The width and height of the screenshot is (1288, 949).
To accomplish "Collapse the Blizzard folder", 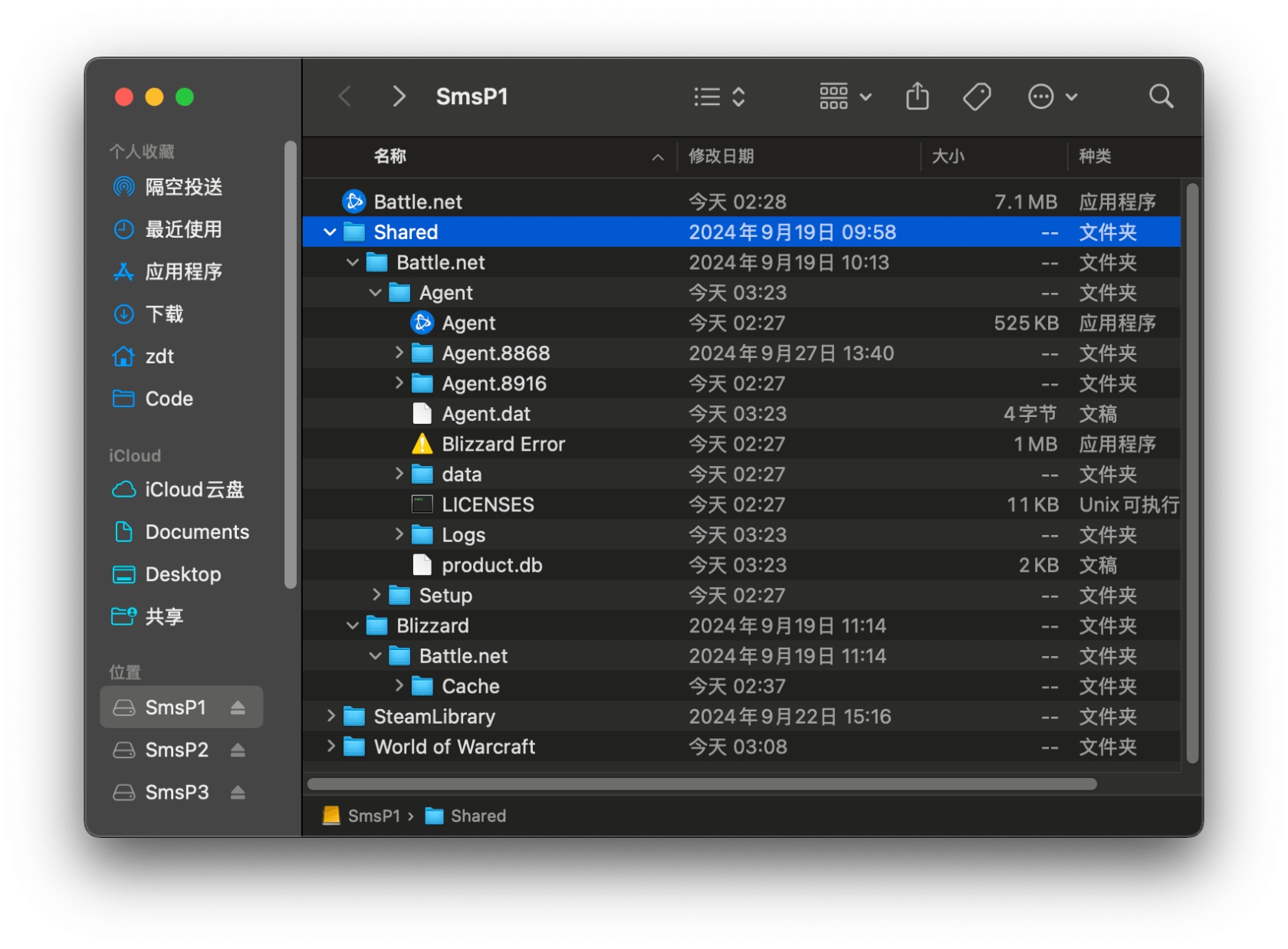I will coord(353,626).
